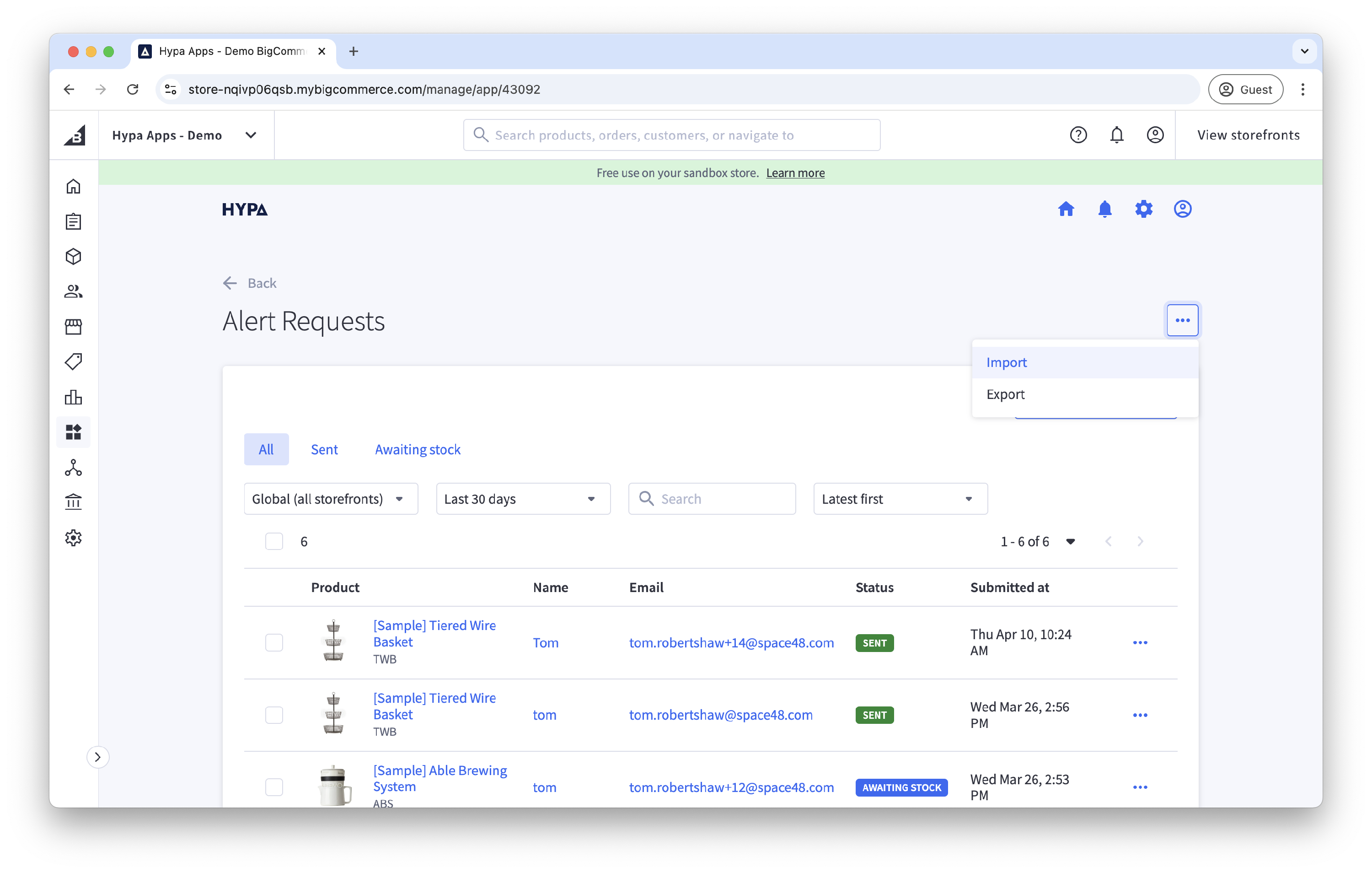Open the Guest profile button
Viewport: 1372px width, 873px height.
pos(1245,90)
